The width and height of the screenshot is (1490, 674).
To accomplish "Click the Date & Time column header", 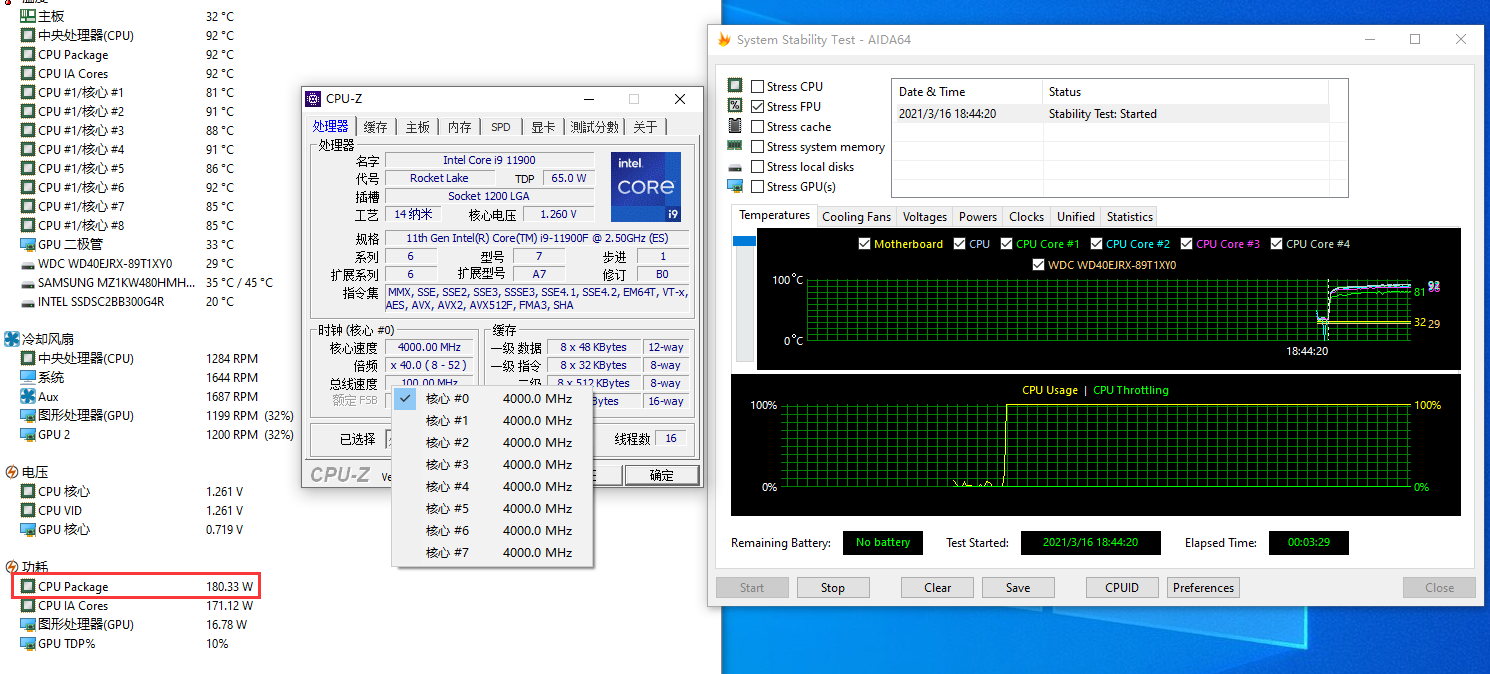I will [967, 91].
